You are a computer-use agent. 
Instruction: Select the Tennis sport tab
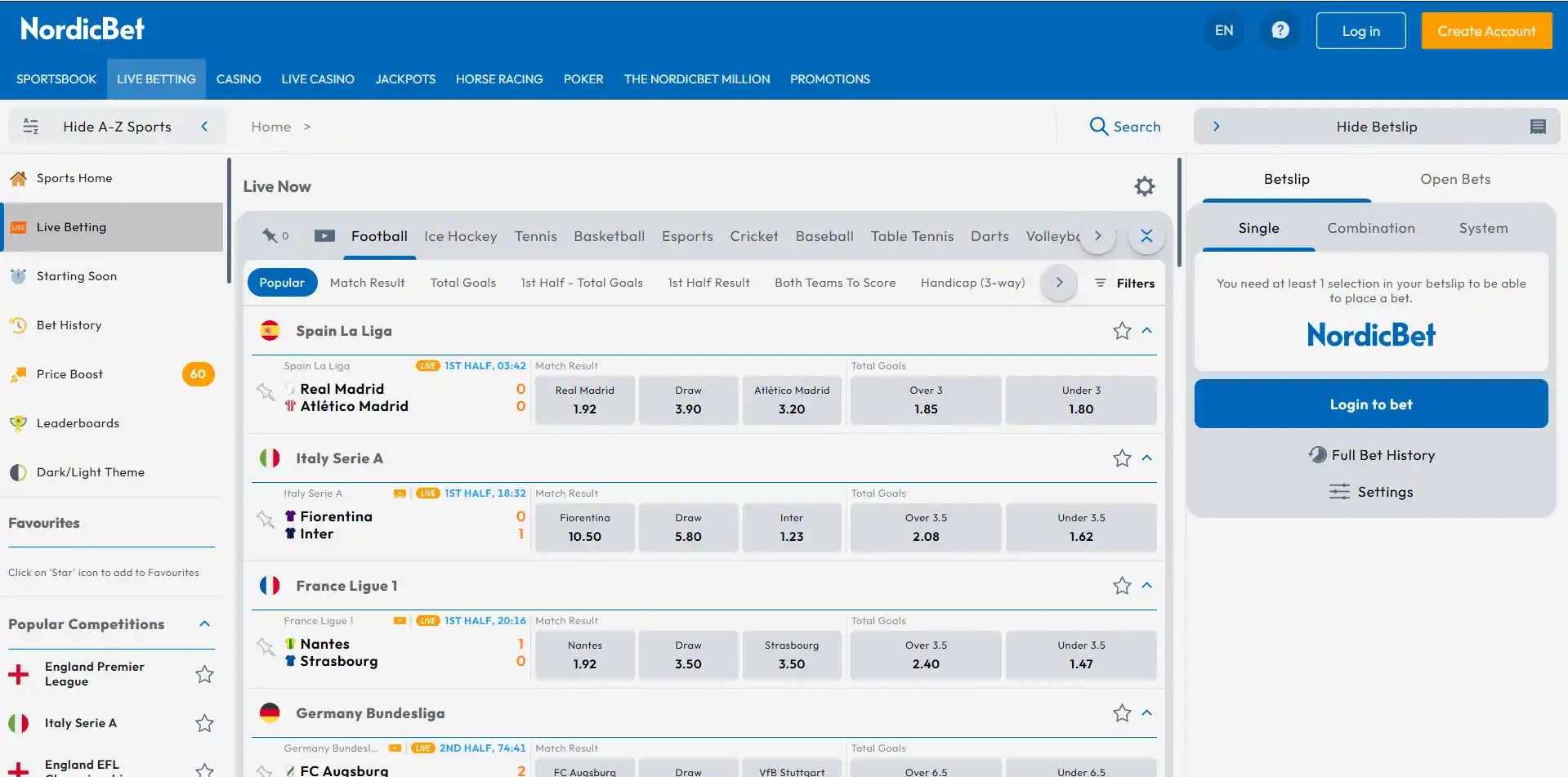click(535, 236)
